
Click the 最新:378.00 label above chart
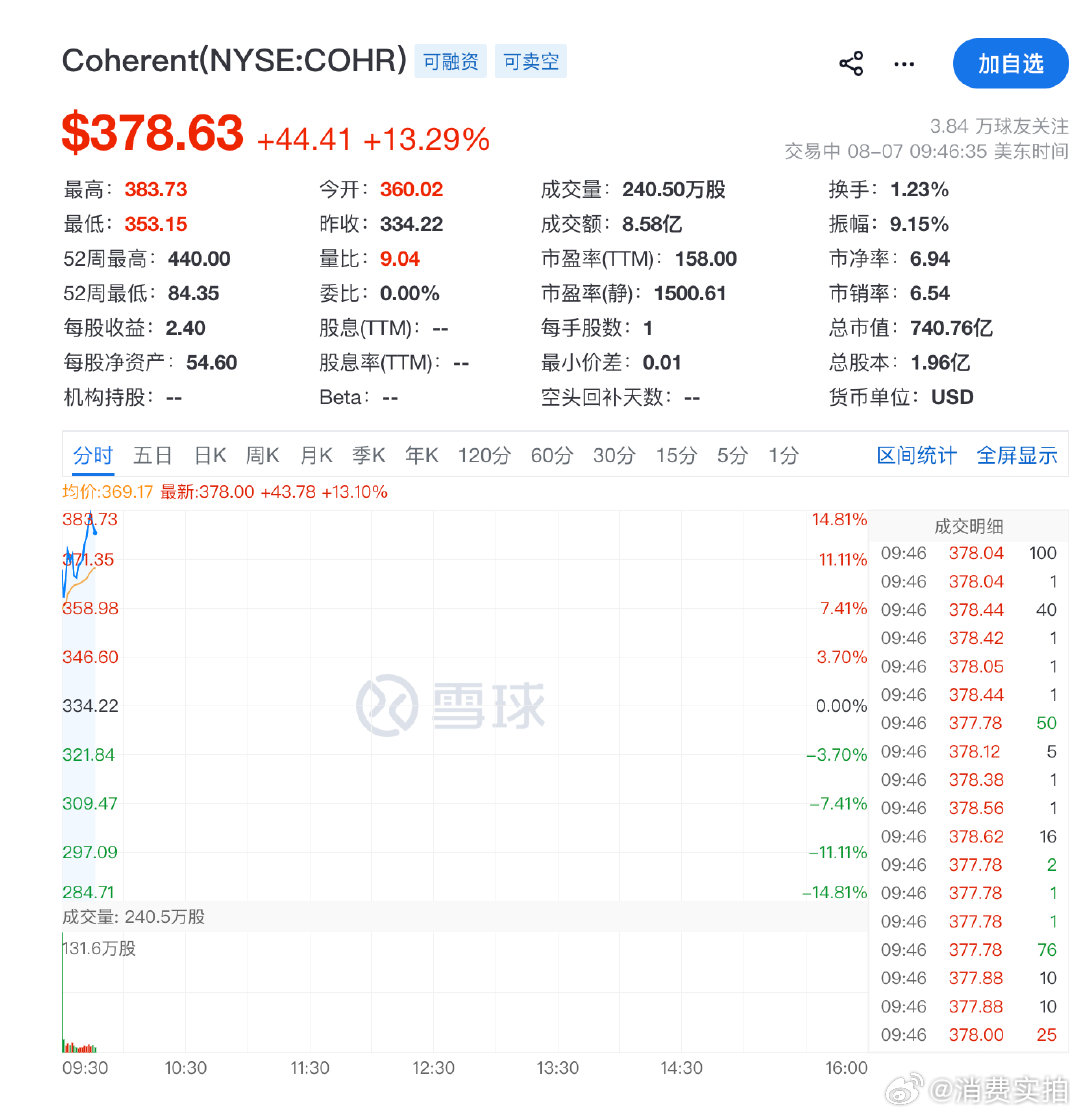coord(206,492)
